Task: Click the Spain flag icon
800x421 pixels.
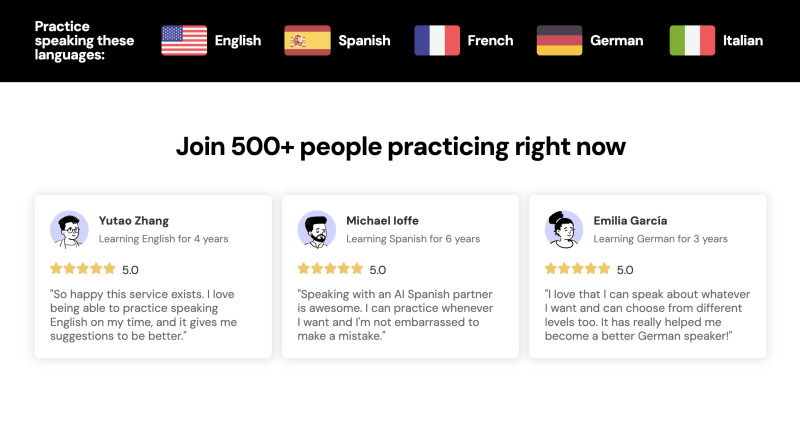Action: click(307, 40)
